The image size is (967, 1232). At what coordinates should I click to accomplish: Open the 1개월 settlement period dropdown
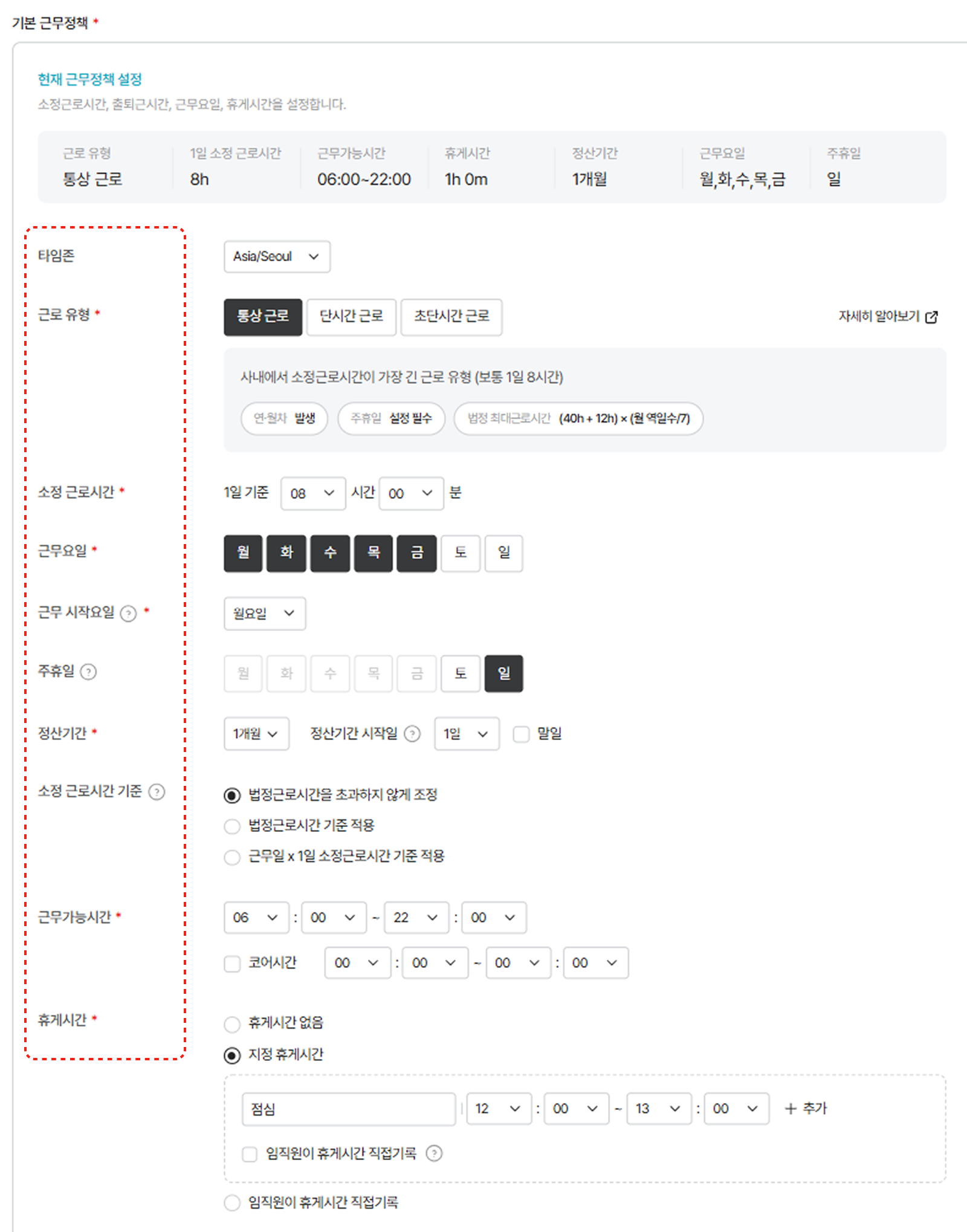(256, 734)
